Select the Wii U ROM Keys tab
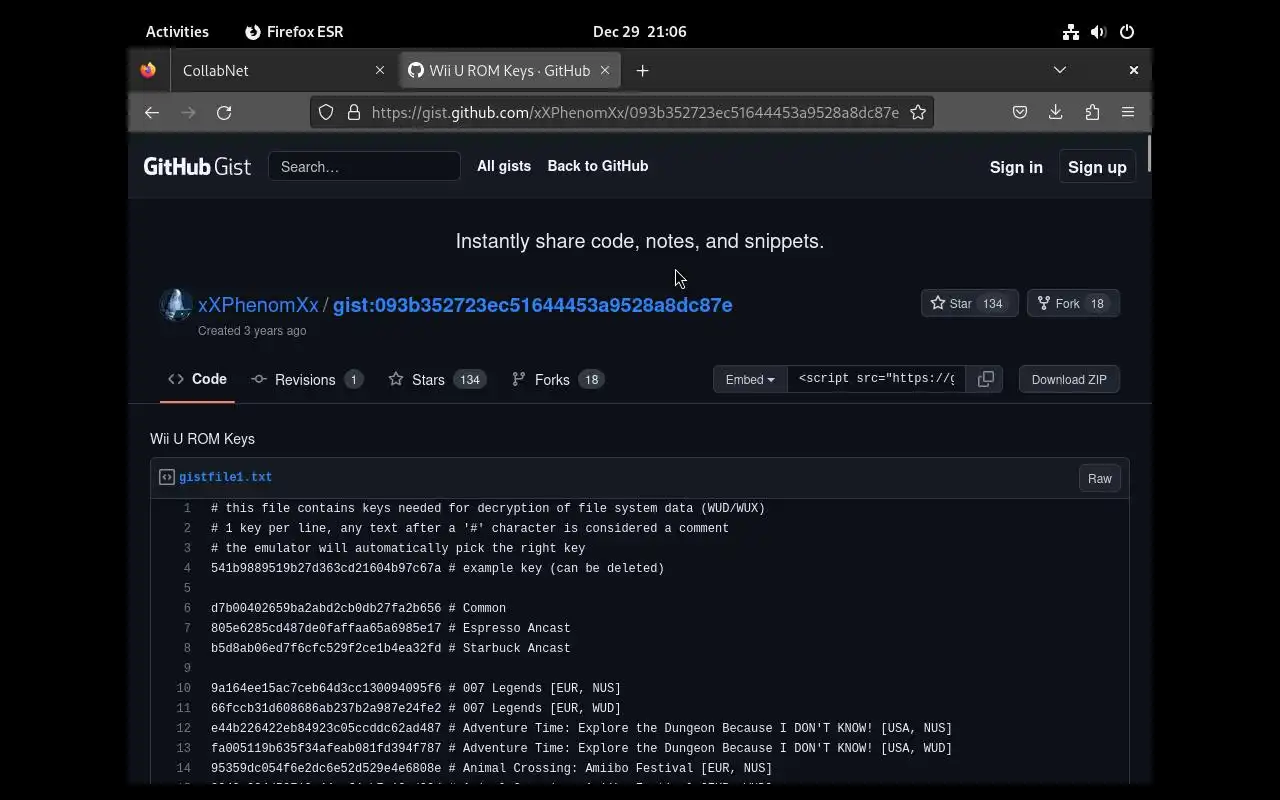The image size is (1280, 800). (x=510, y=70)
